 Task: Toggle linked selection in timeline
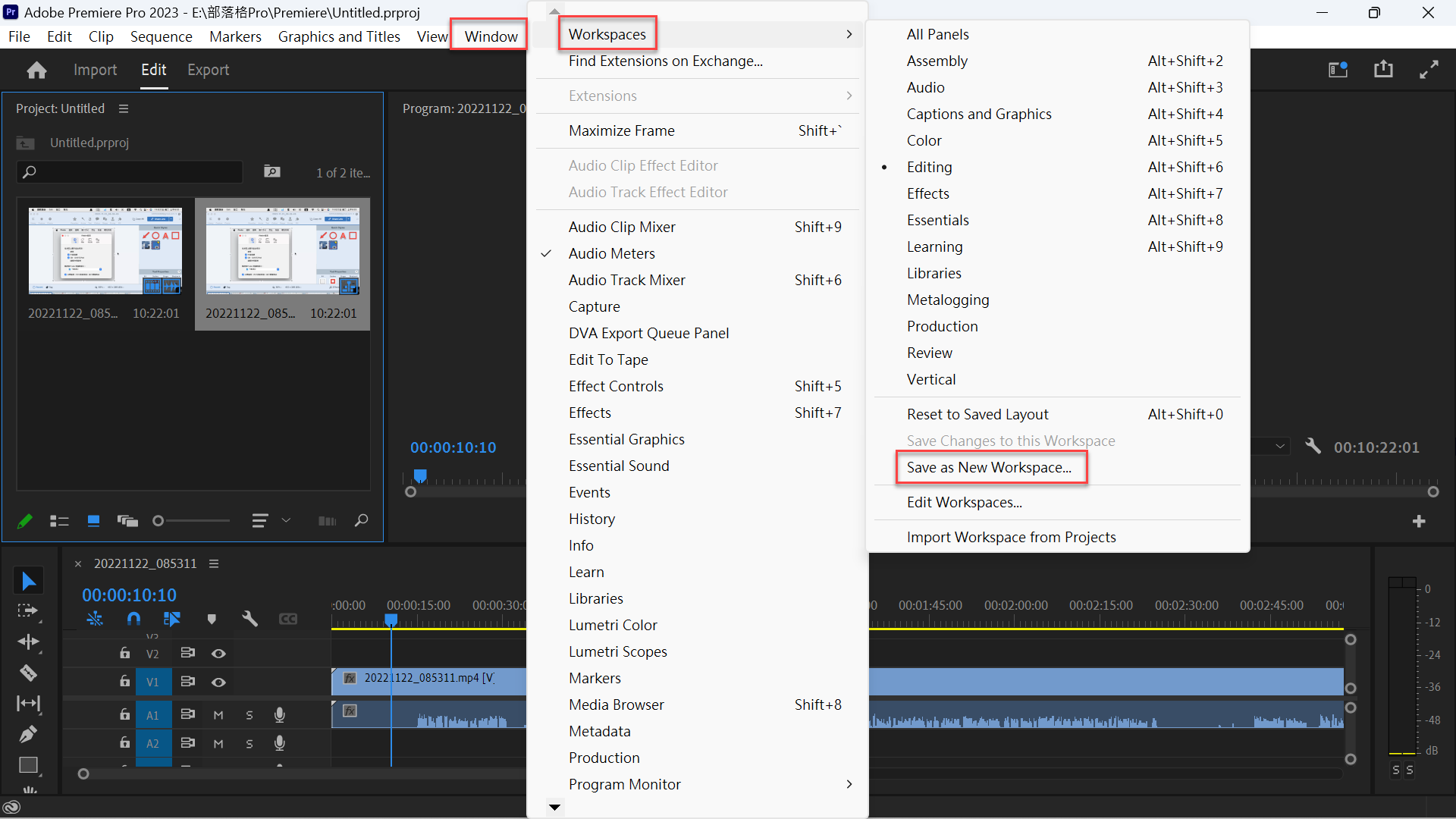[x=172, y=619]
